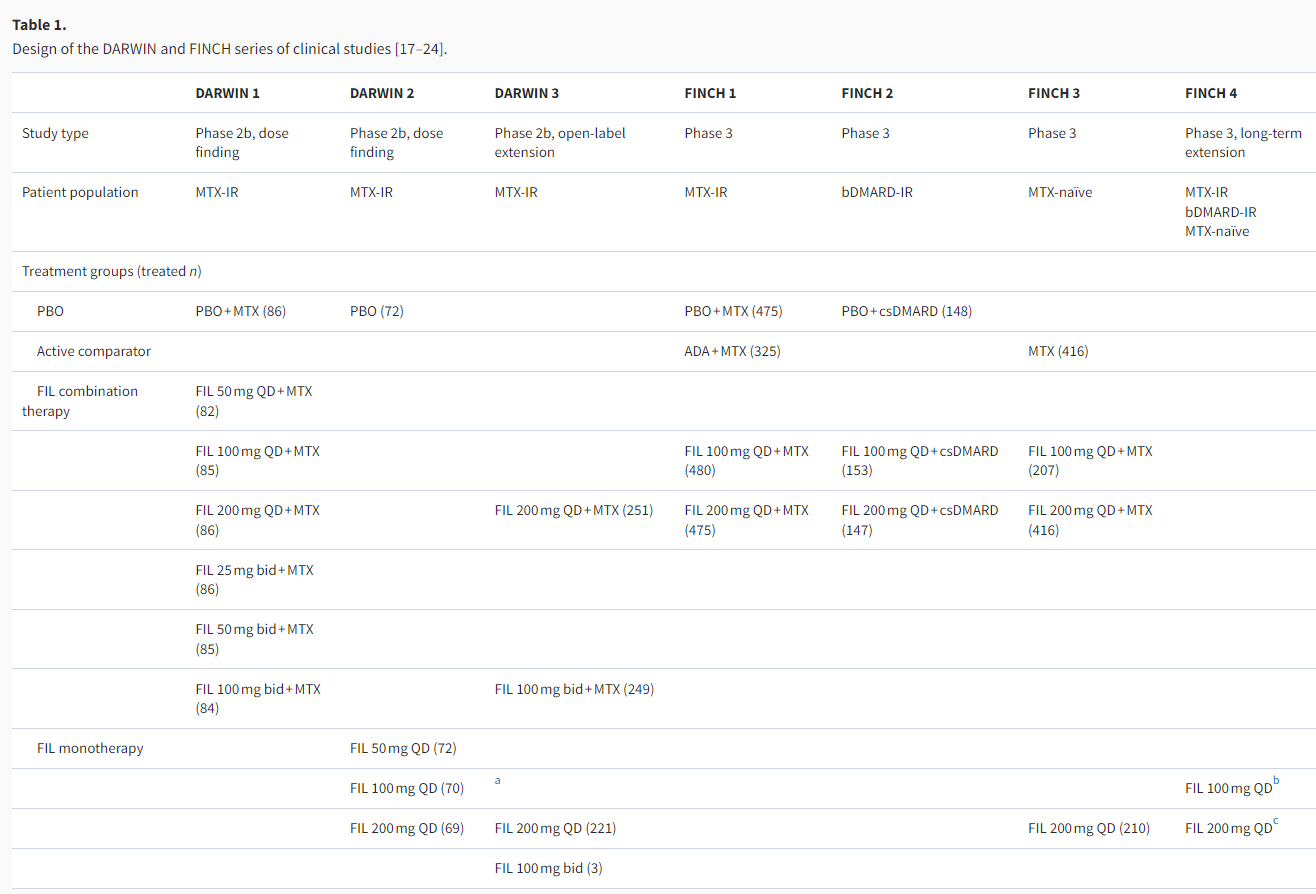Screen dimensions: 1316x894
Task: Select the DARWIN 3 column header
Action: [x=526, y=93]
